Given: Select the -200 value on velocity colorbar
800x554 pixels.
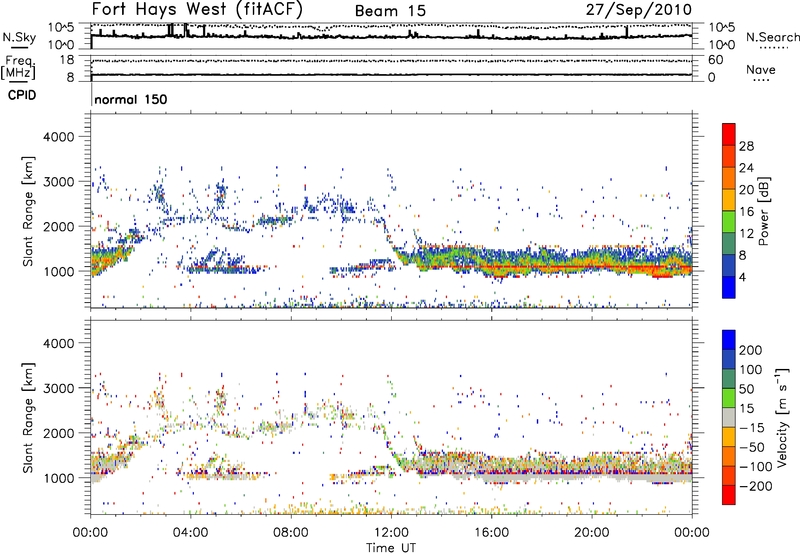Looking at the screenshot, I should point(755,486).
